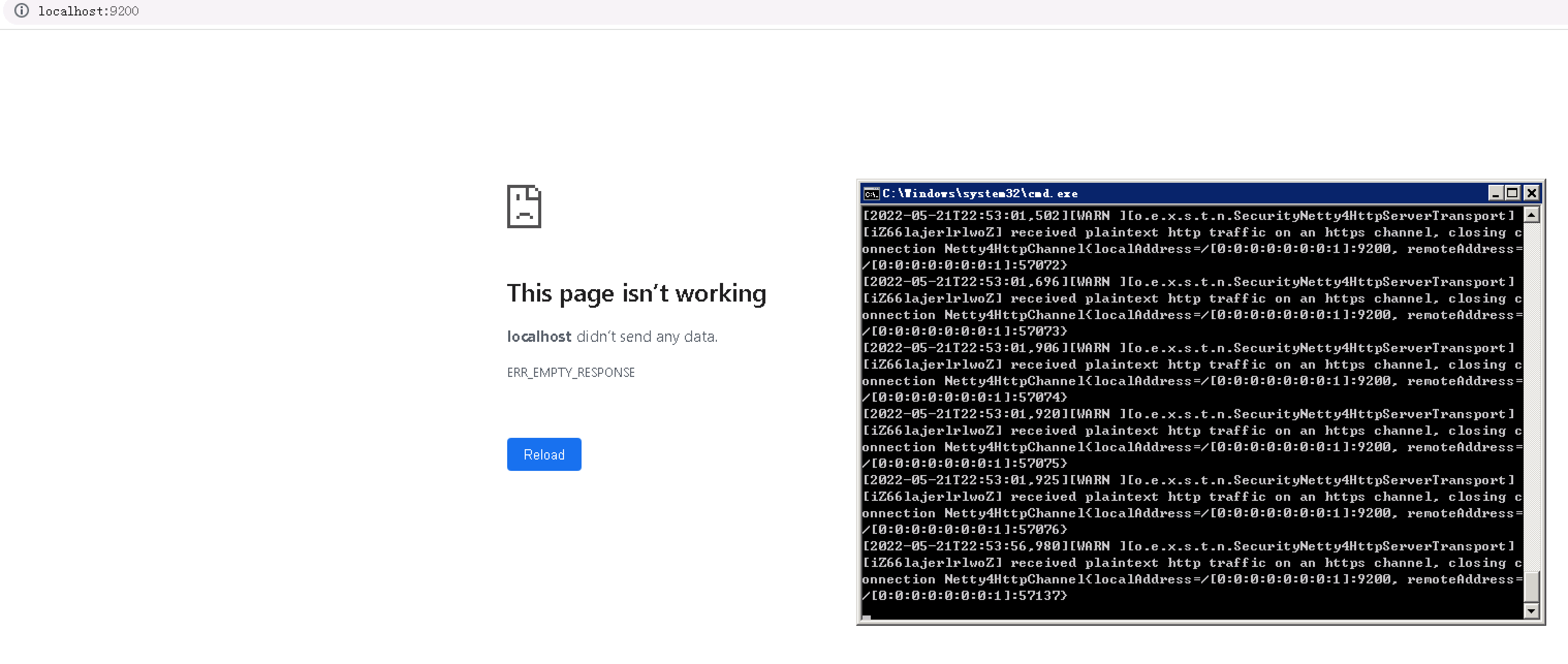Image resolution: width=1568 pixels, height=664 pixels.
Task: Click the bold localhost word in error message
Action: click(539, 337)
